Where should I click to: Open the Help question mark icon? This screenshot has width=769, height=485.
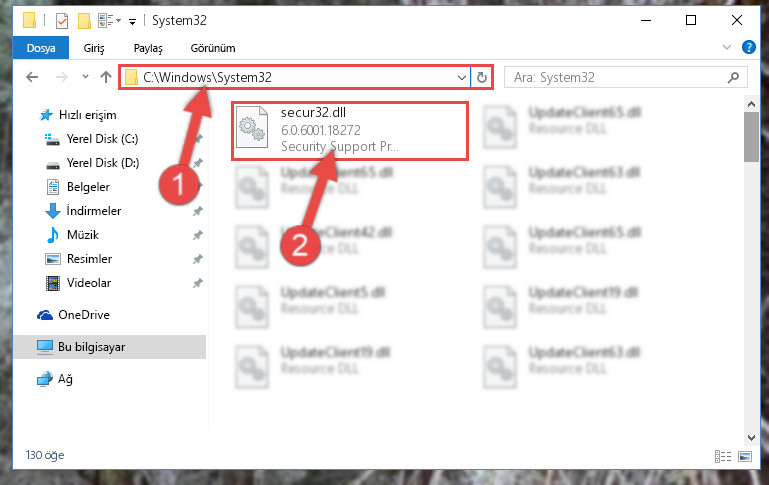748,48
